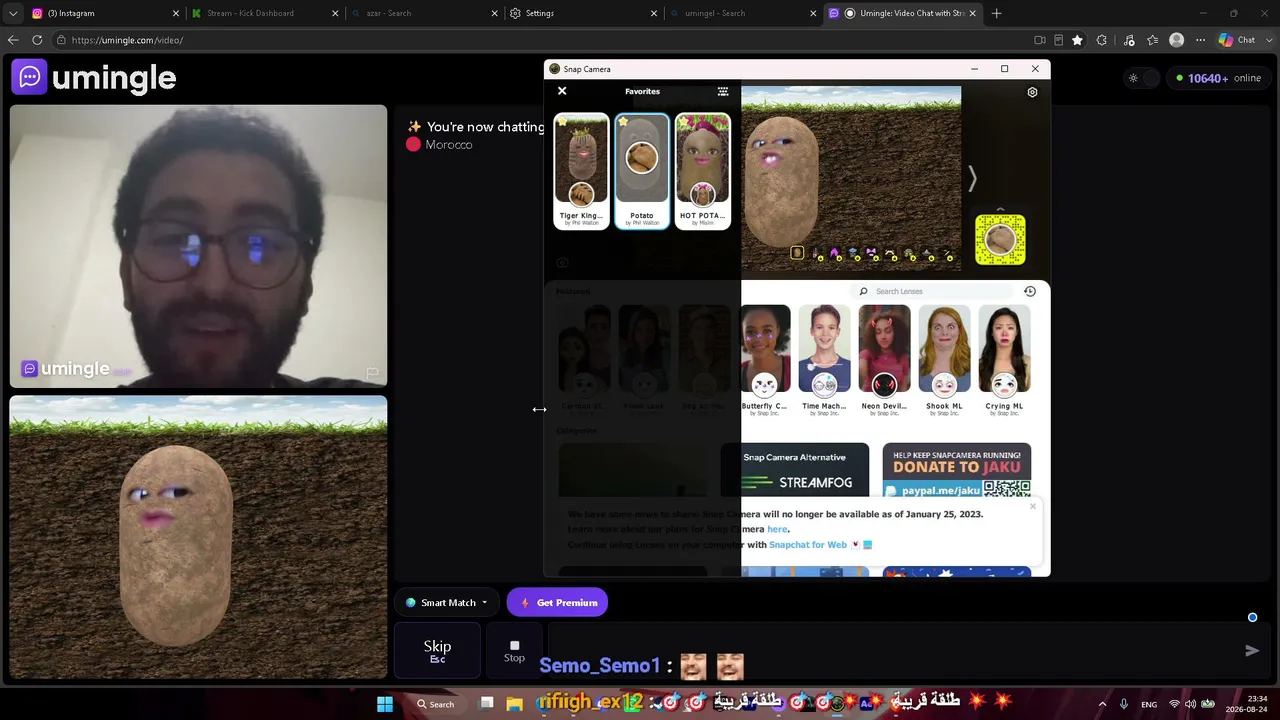Click the Get Premium button
This screenshot has width=1280, height=720.
coord(557,603)
